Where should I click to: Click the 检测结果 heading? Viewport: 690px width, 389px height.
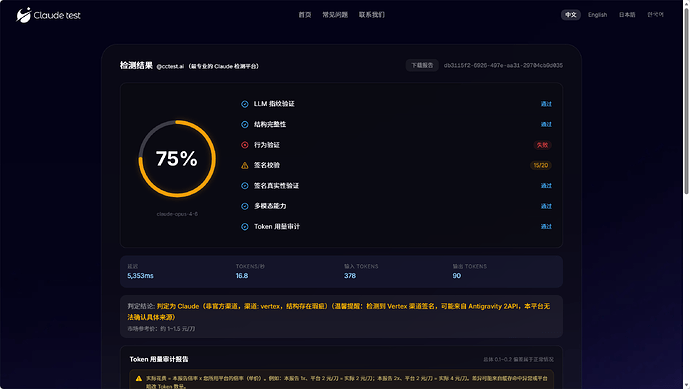(x=136, y=66)
